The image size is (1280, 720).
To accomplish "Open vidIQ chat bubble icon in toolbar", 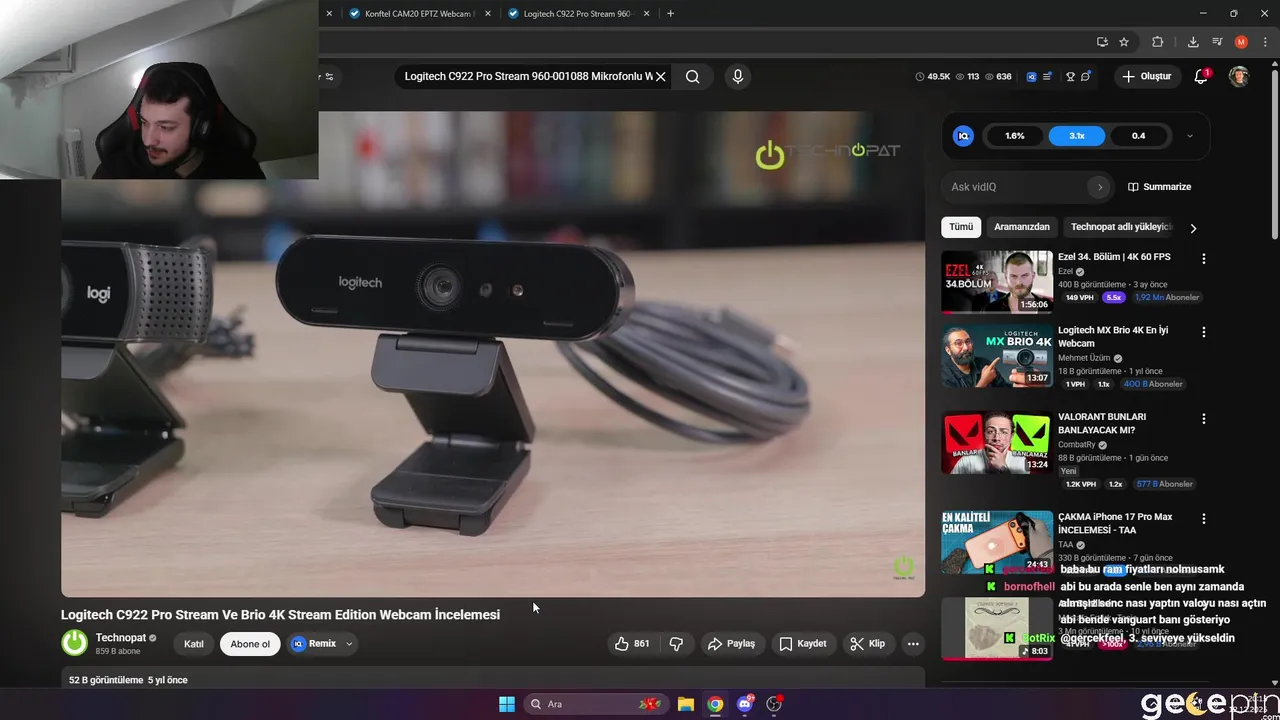I will coord(1086,76).
